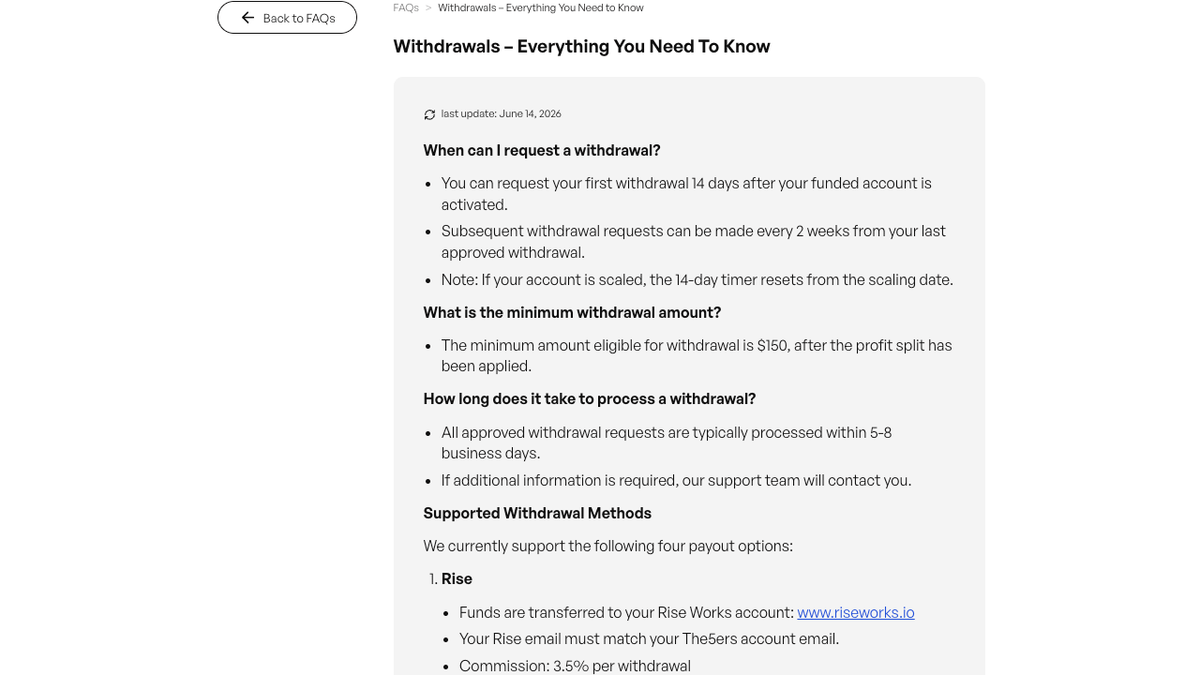Viewport: 1200px width, 675px height.
Task: Click the left arrow icon beside Back to FAQs
Action: [x=248, y=18]
